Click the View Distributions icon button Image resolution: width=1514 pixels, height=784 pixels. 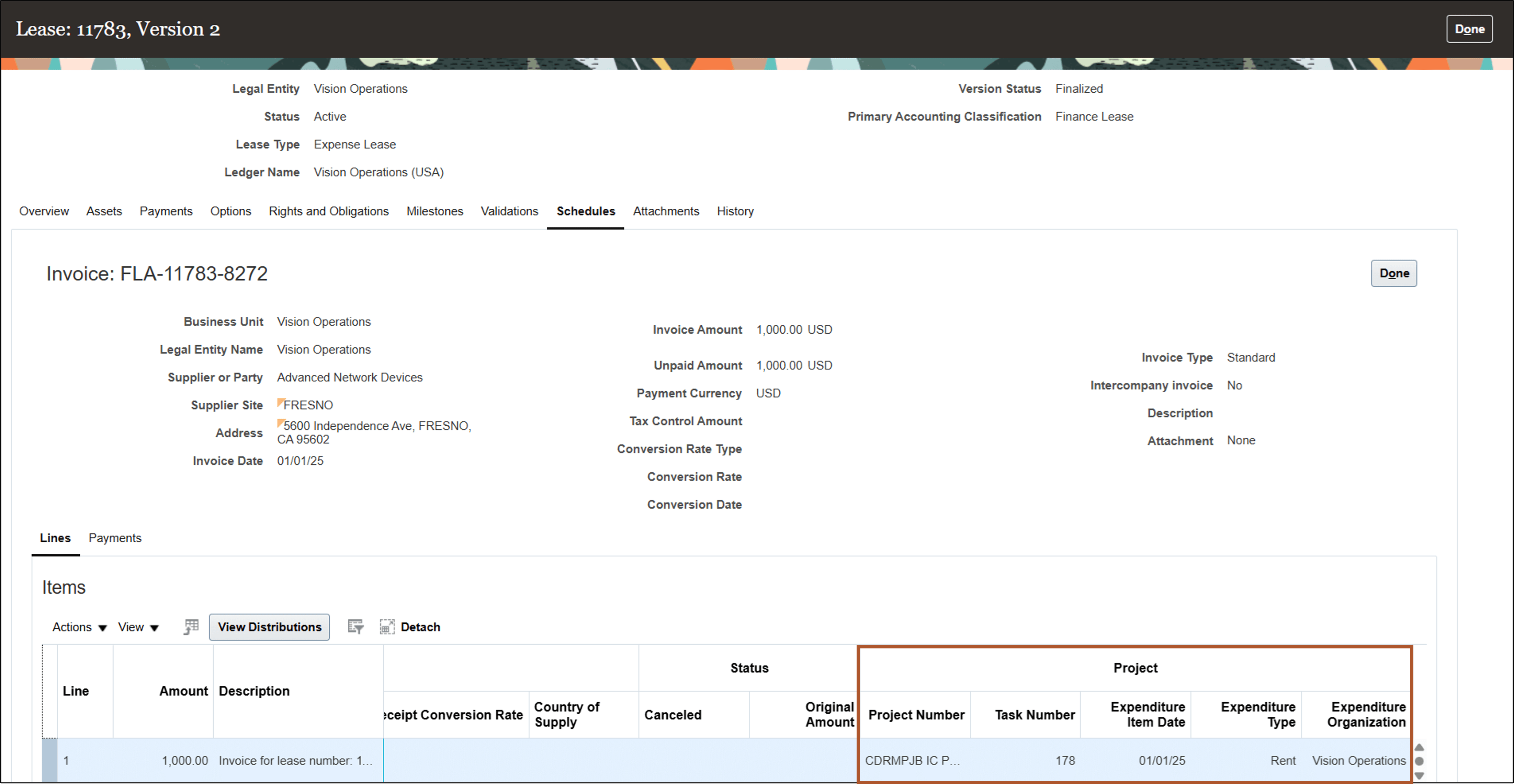coord(269,626)
